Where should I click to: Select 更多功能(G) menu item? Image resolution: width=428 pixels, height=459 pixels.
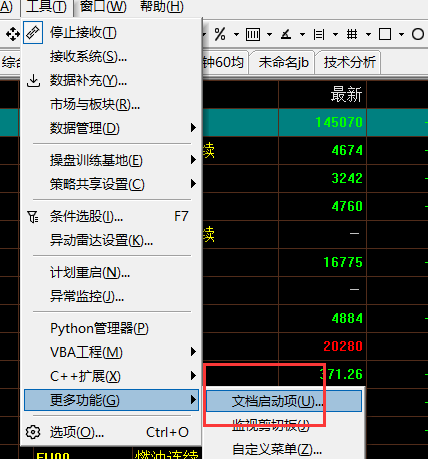pos(111,400)
